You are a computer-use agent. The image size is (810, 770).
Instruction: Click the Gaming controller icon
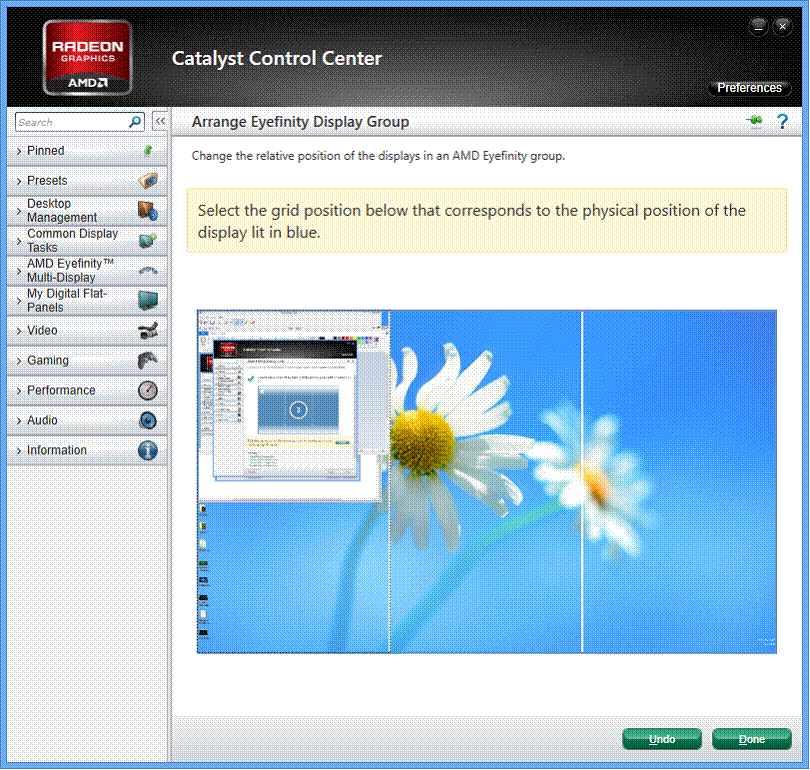(x=148, y=360)
